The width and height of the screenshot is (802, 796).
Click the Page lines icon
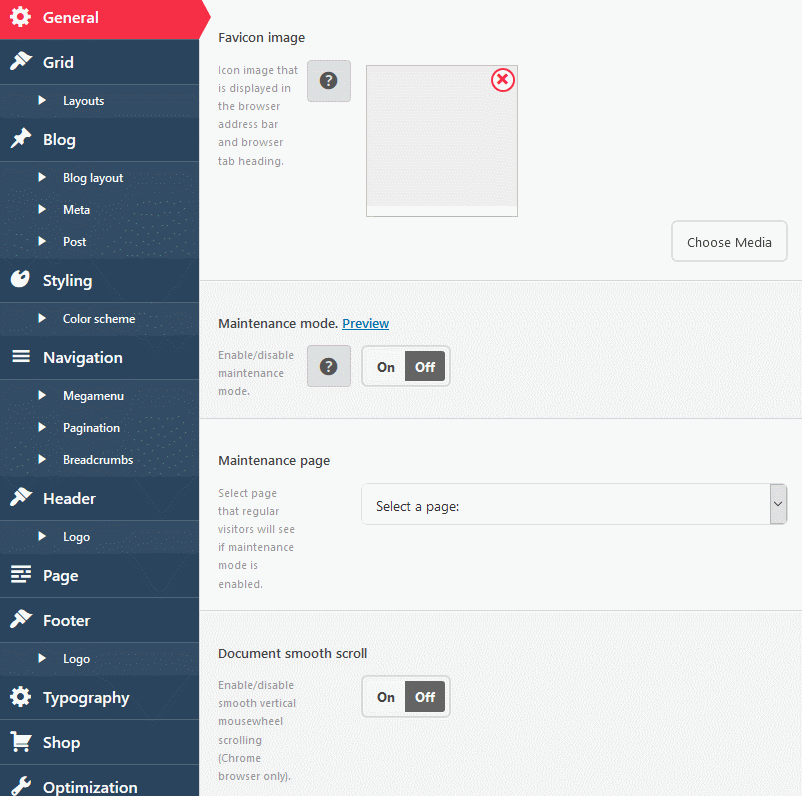coord(20,574)
